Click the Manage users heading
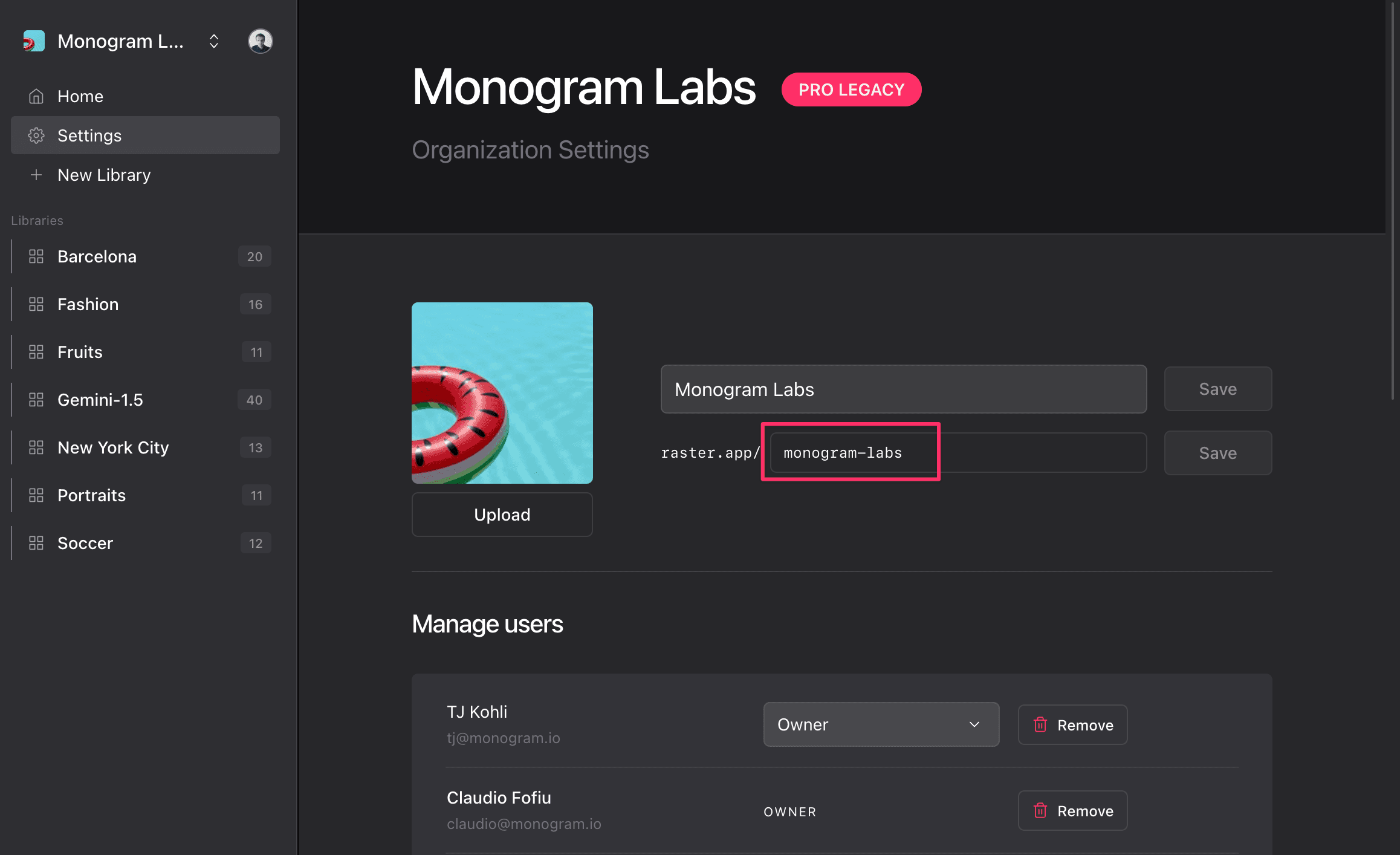1400x855 pixels. 487,624
